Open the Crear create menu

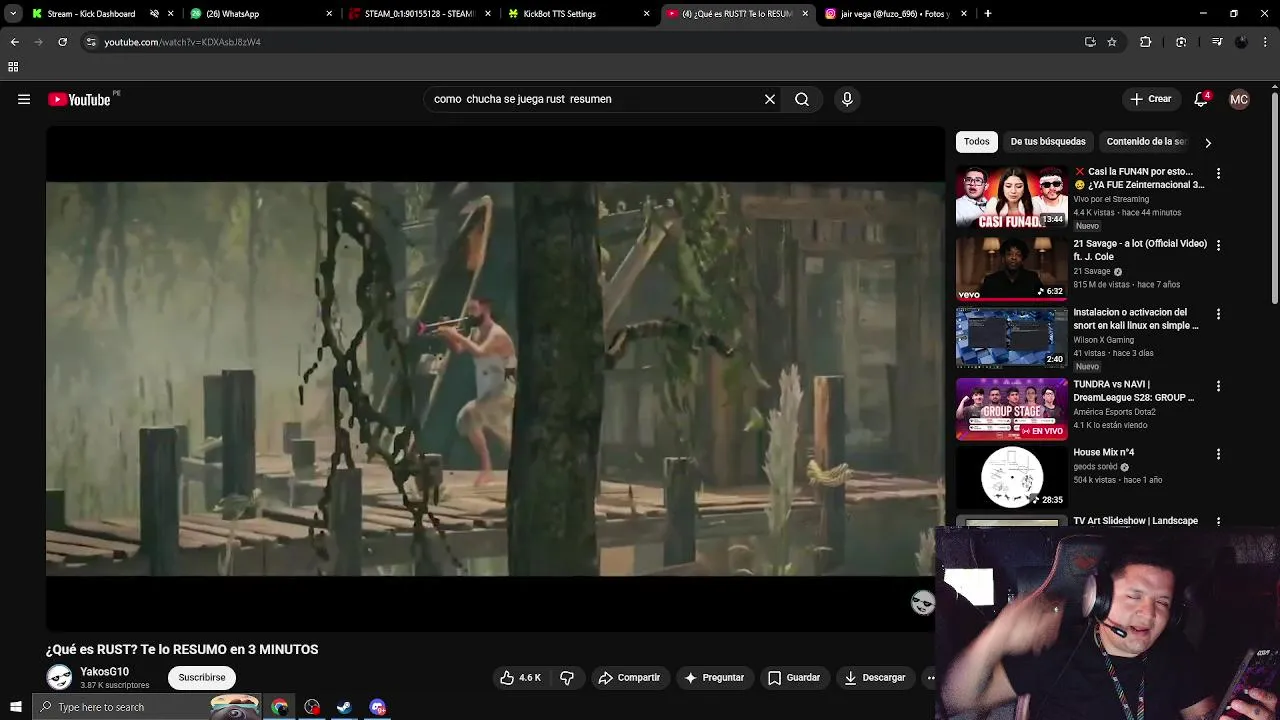1150,99
